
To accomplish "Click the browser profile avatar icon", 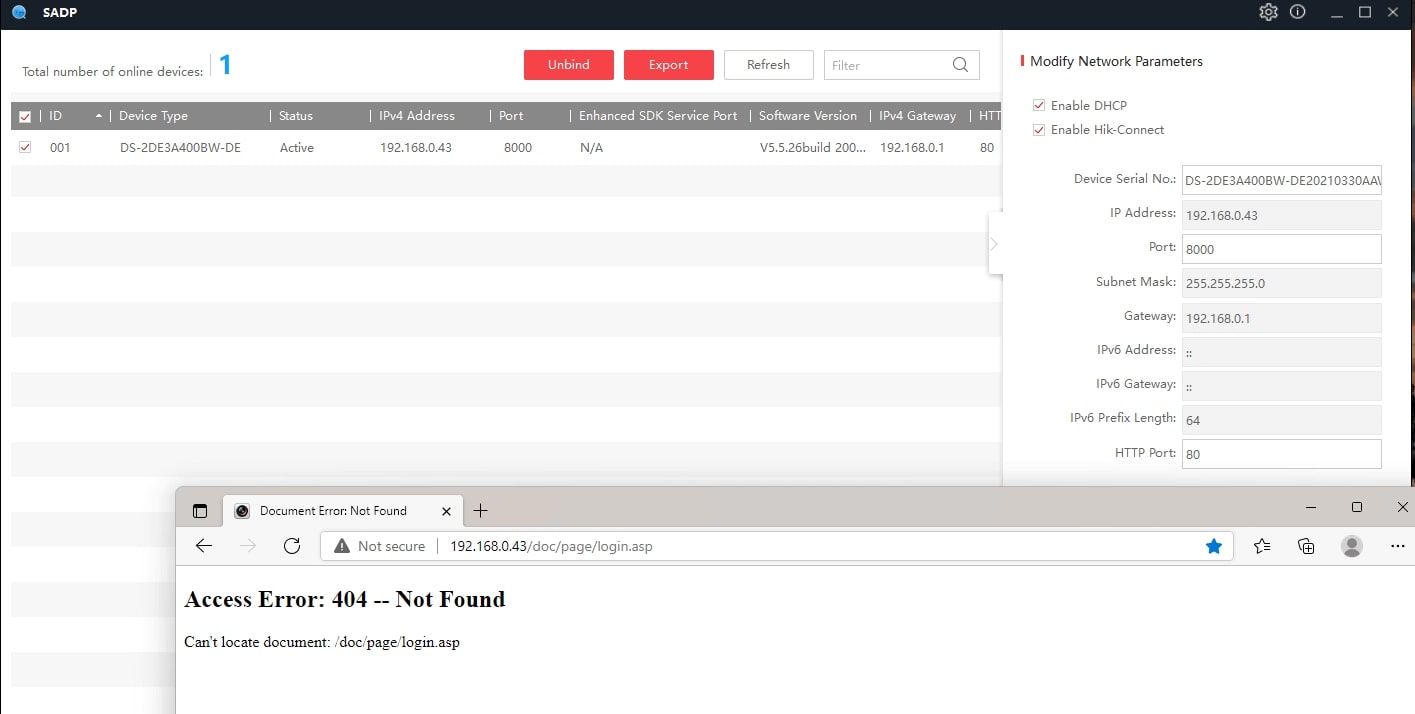I will click(1352, 546).
